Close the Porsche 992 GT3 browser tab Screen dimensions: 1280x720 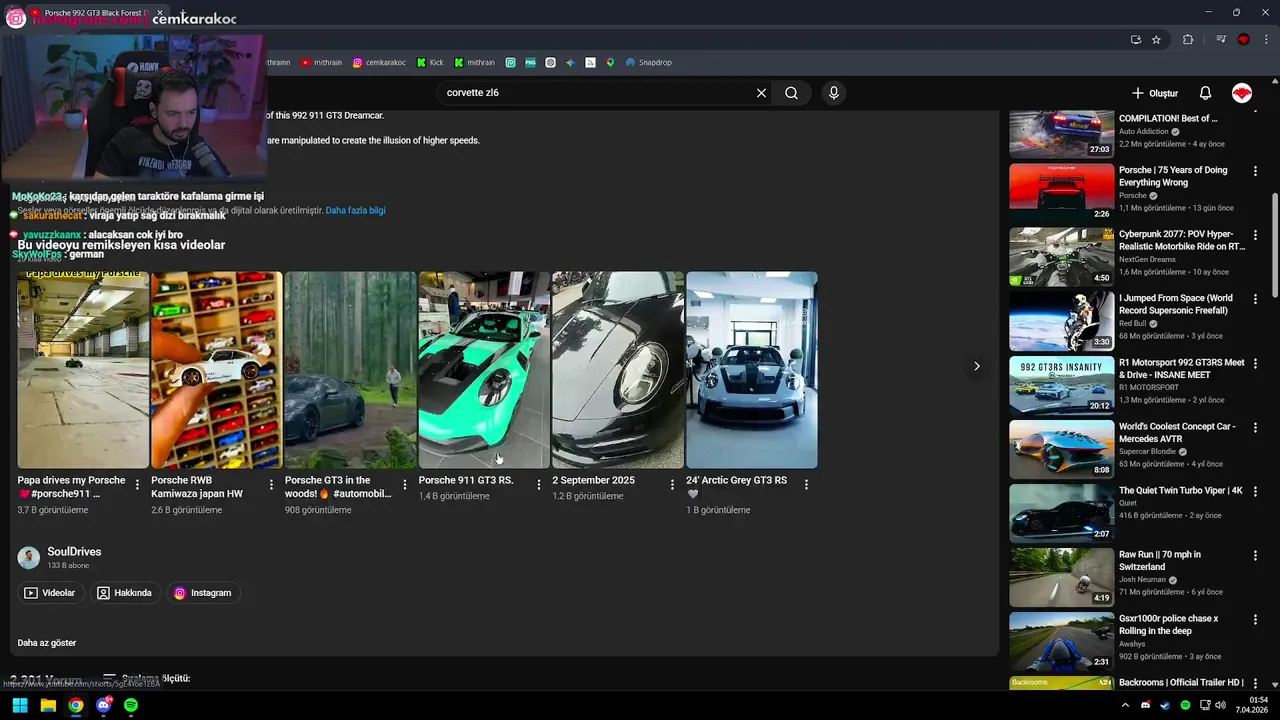160,13
